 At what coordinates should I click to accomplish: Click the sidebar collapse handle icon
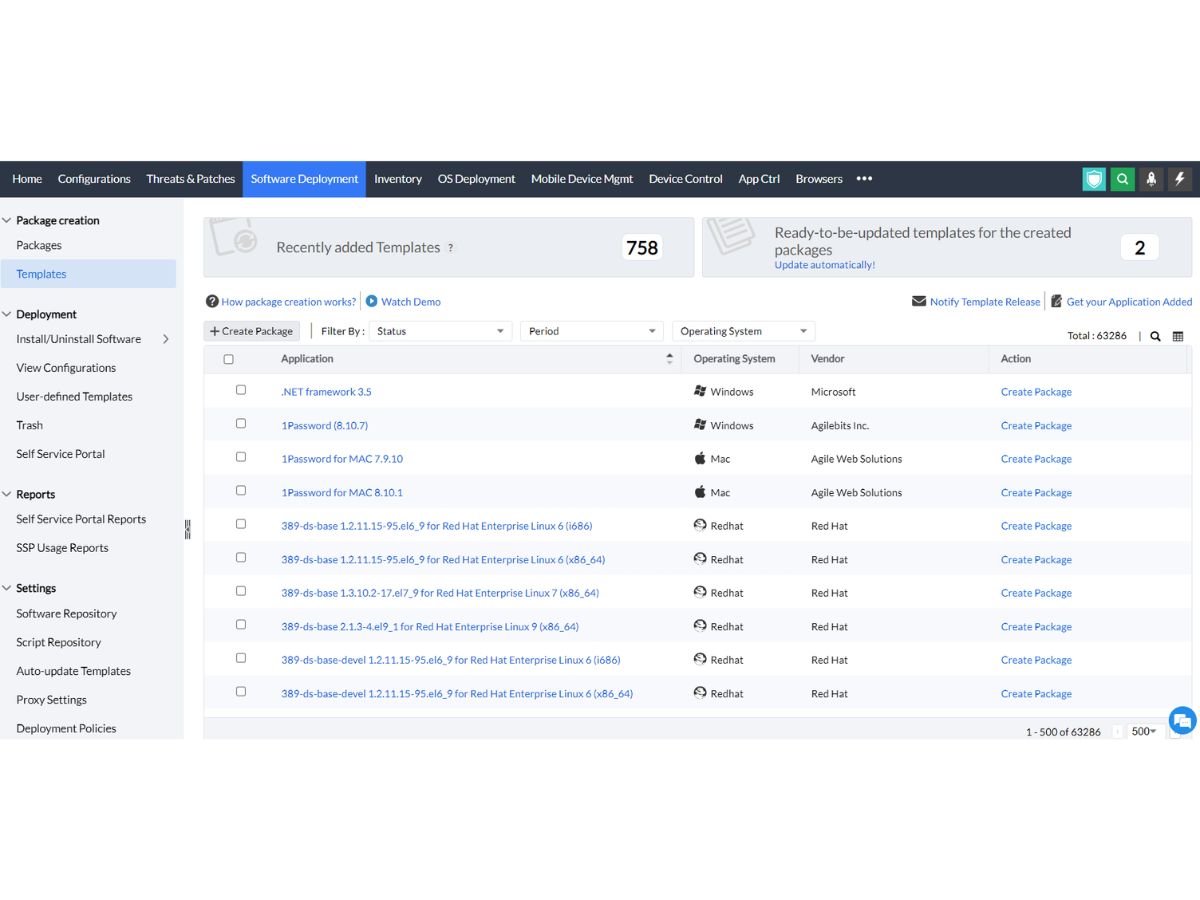tap(187, 530)
